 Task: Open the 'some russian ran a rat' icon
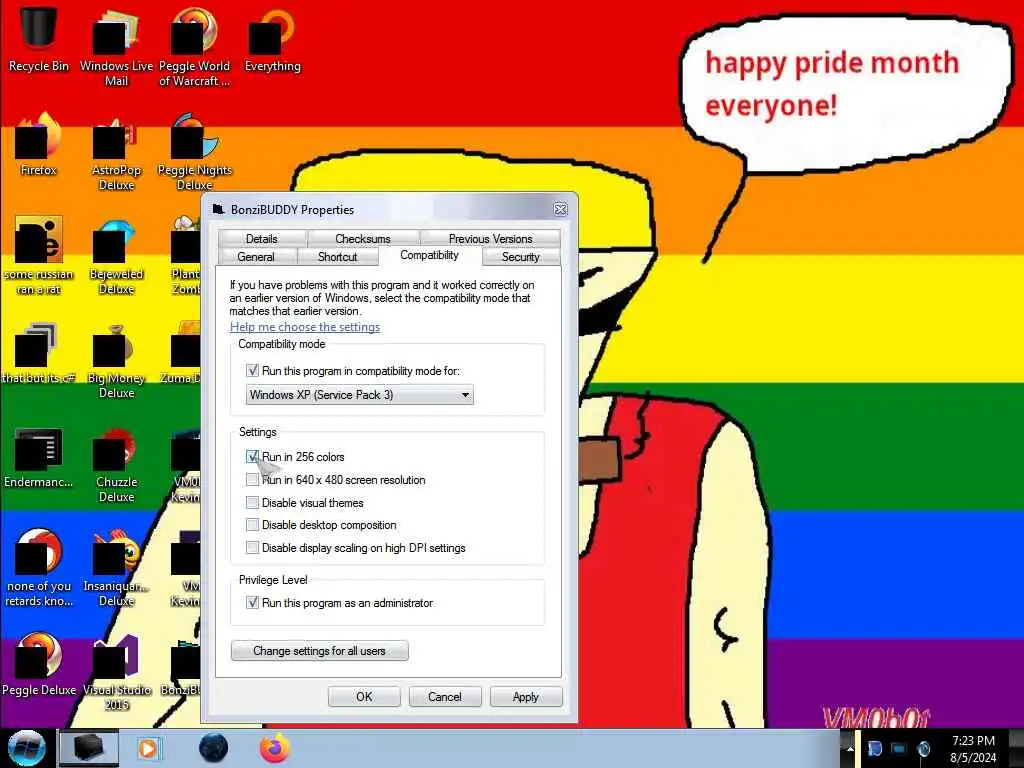click(x=38, y=255)
